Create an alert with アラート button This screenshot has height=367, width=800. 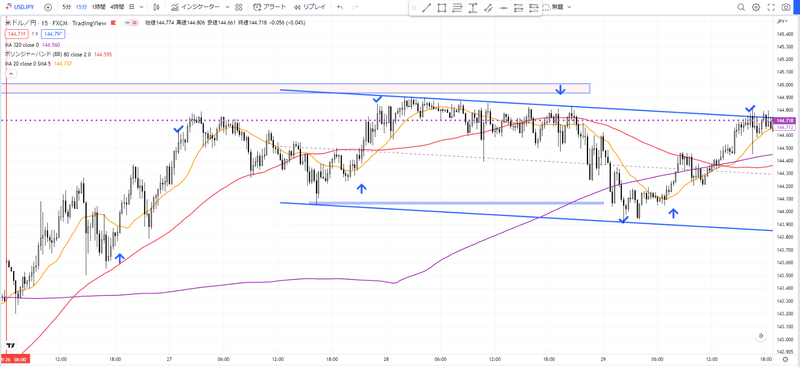tap(270, 7)
